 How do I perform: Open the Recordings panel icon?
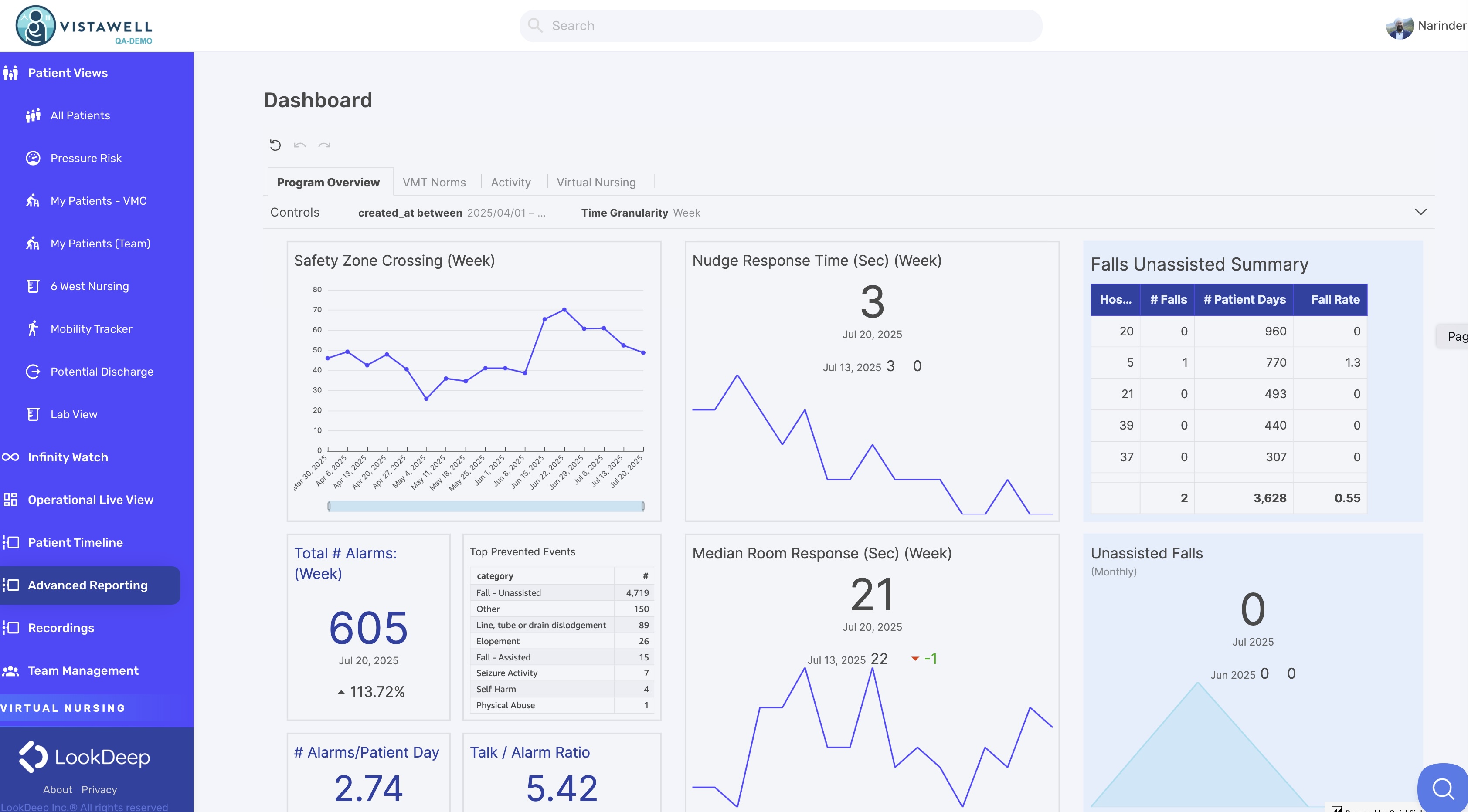(10, 627)
